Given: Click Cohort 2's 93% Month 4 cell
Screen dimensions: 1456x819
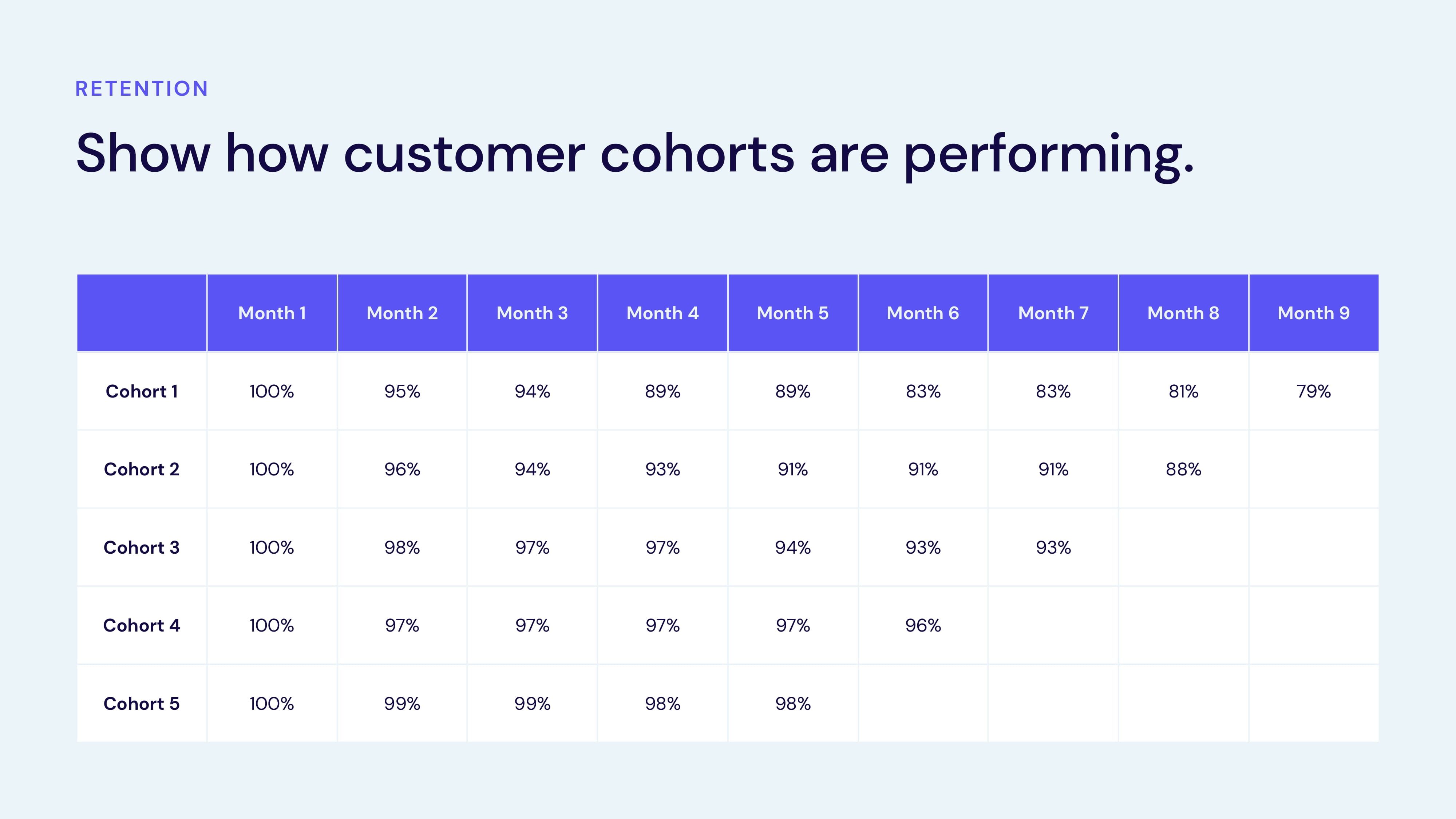Looking at the screenshot, I should 662,469.
